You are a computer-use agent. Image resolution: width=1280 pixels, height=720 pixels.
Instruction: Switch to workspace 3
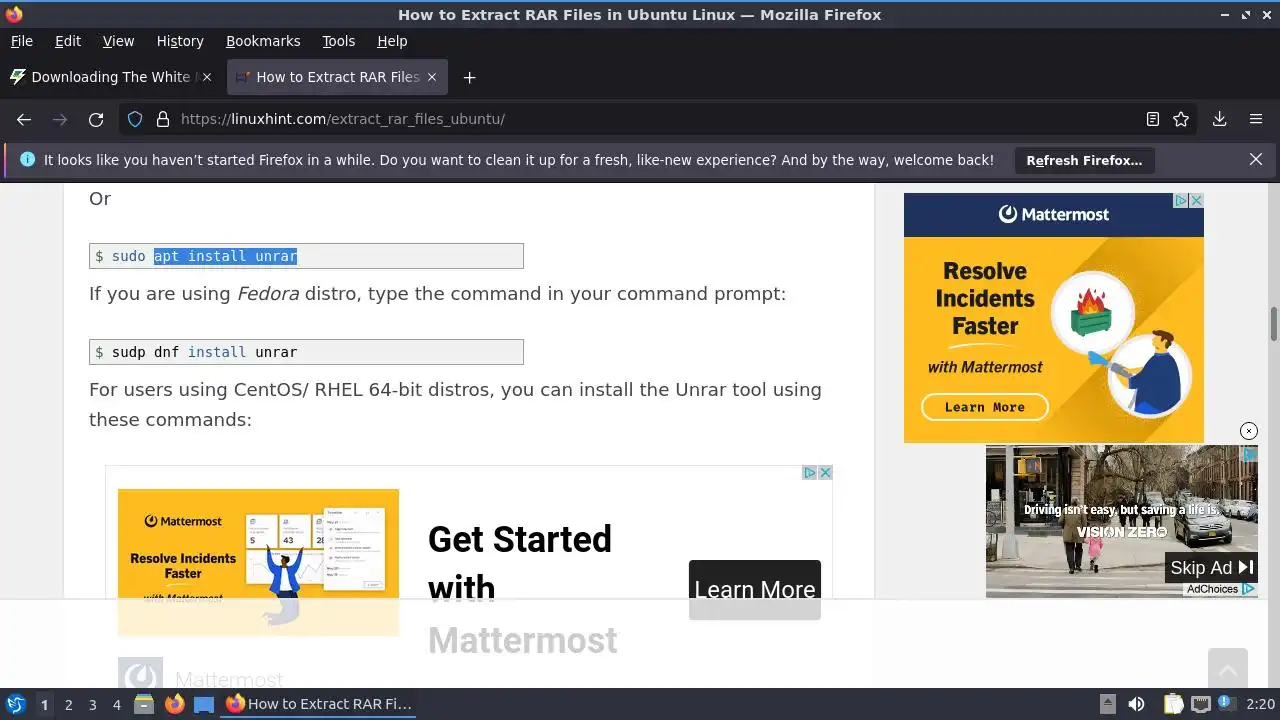[x=92, y=704]
